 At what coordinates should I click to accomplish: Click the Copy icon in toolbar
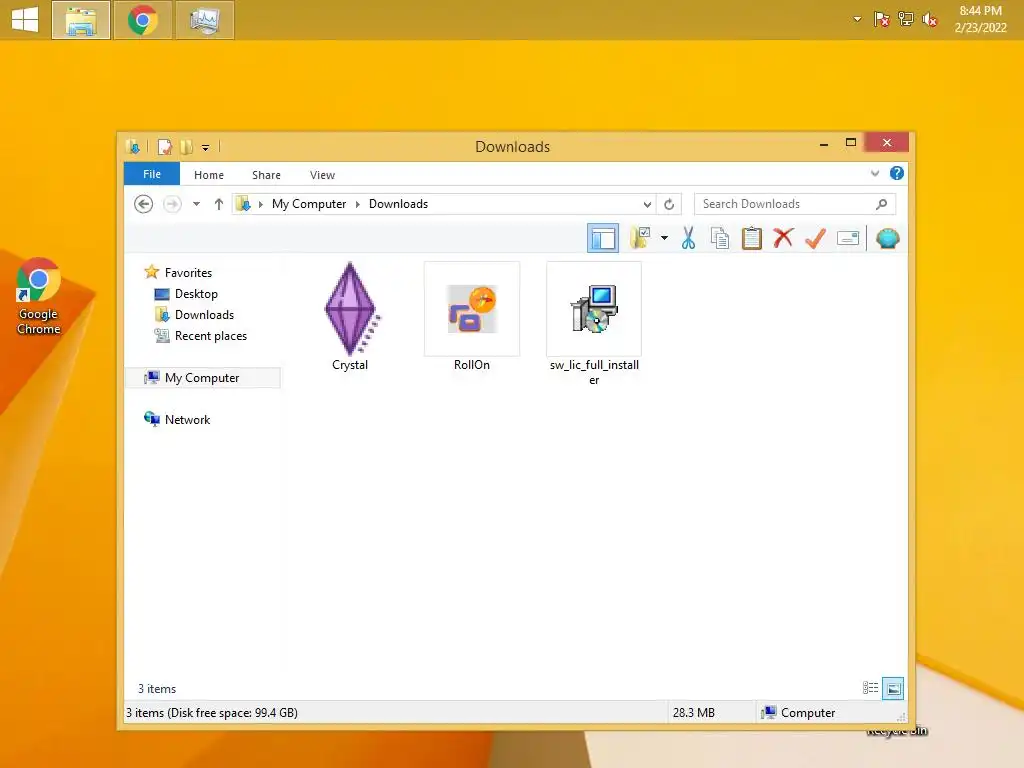(x=720, y=238)
